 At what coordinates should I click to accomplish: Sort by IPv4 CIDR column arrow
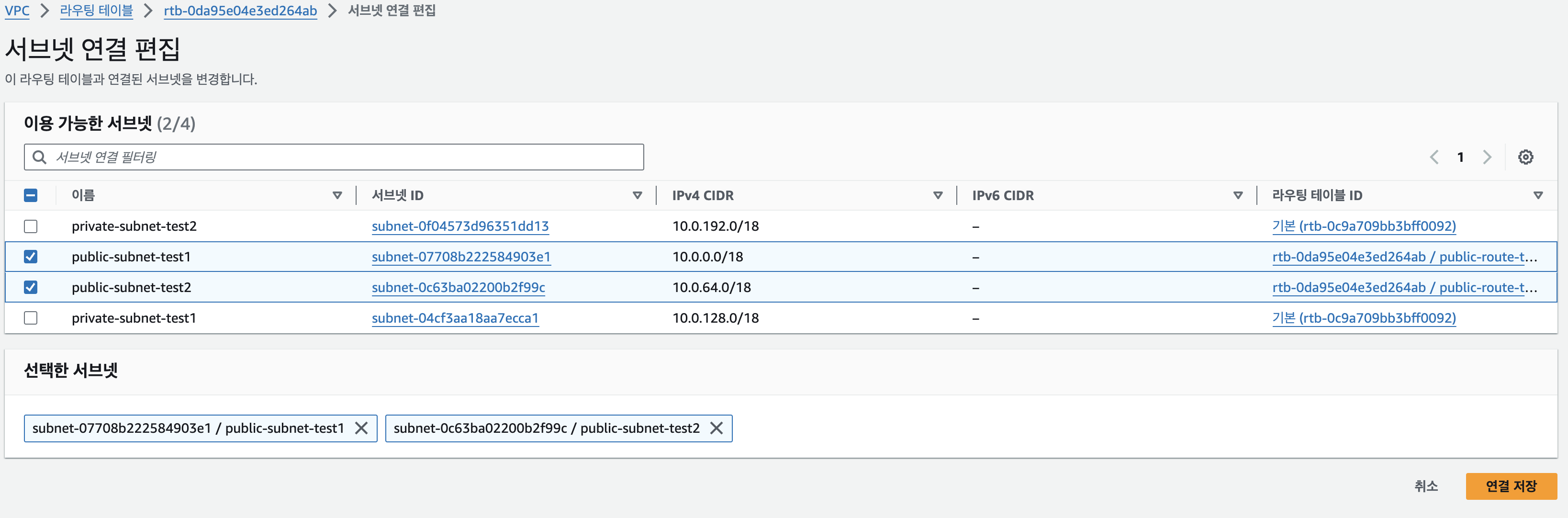[x=937, y=195]
